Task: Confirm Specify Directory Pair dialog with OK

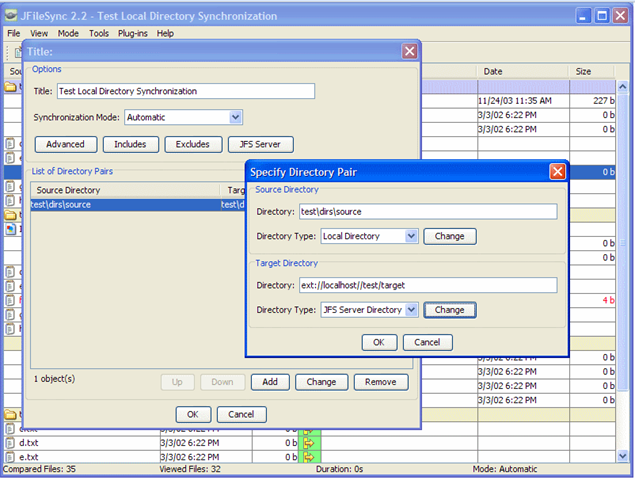Action: point(378,342)
